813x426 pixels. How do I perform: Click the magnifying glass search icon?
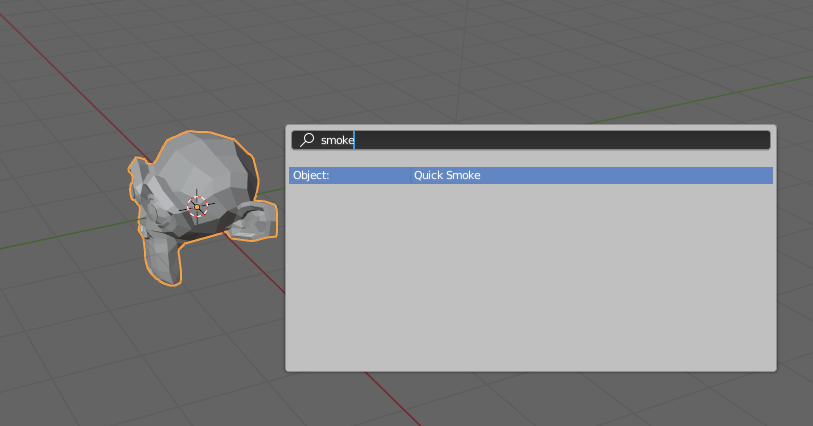click(307, 141)
